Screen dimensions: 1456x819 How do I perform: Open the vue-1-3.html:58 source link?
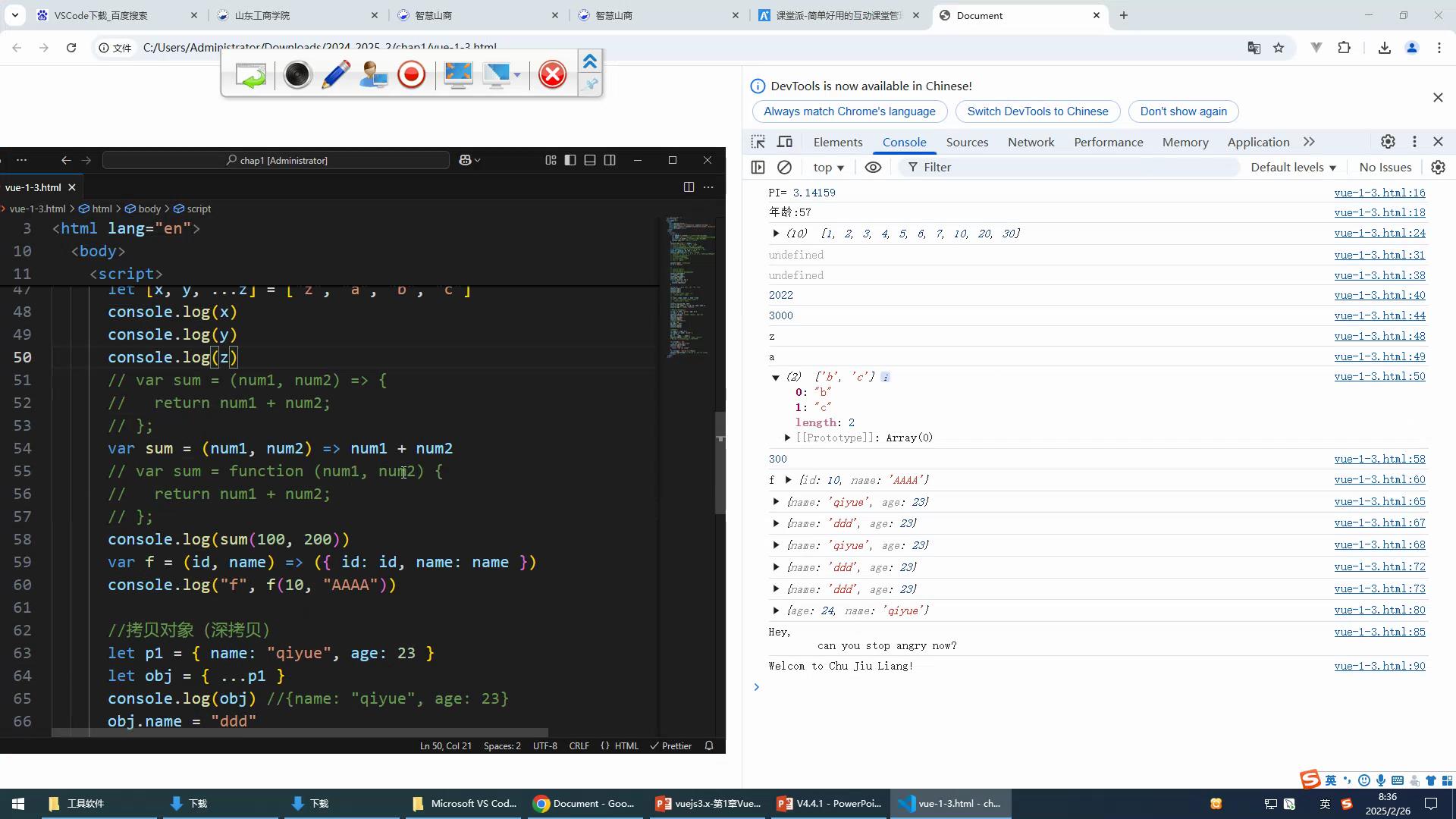[x=1379, y=459]
